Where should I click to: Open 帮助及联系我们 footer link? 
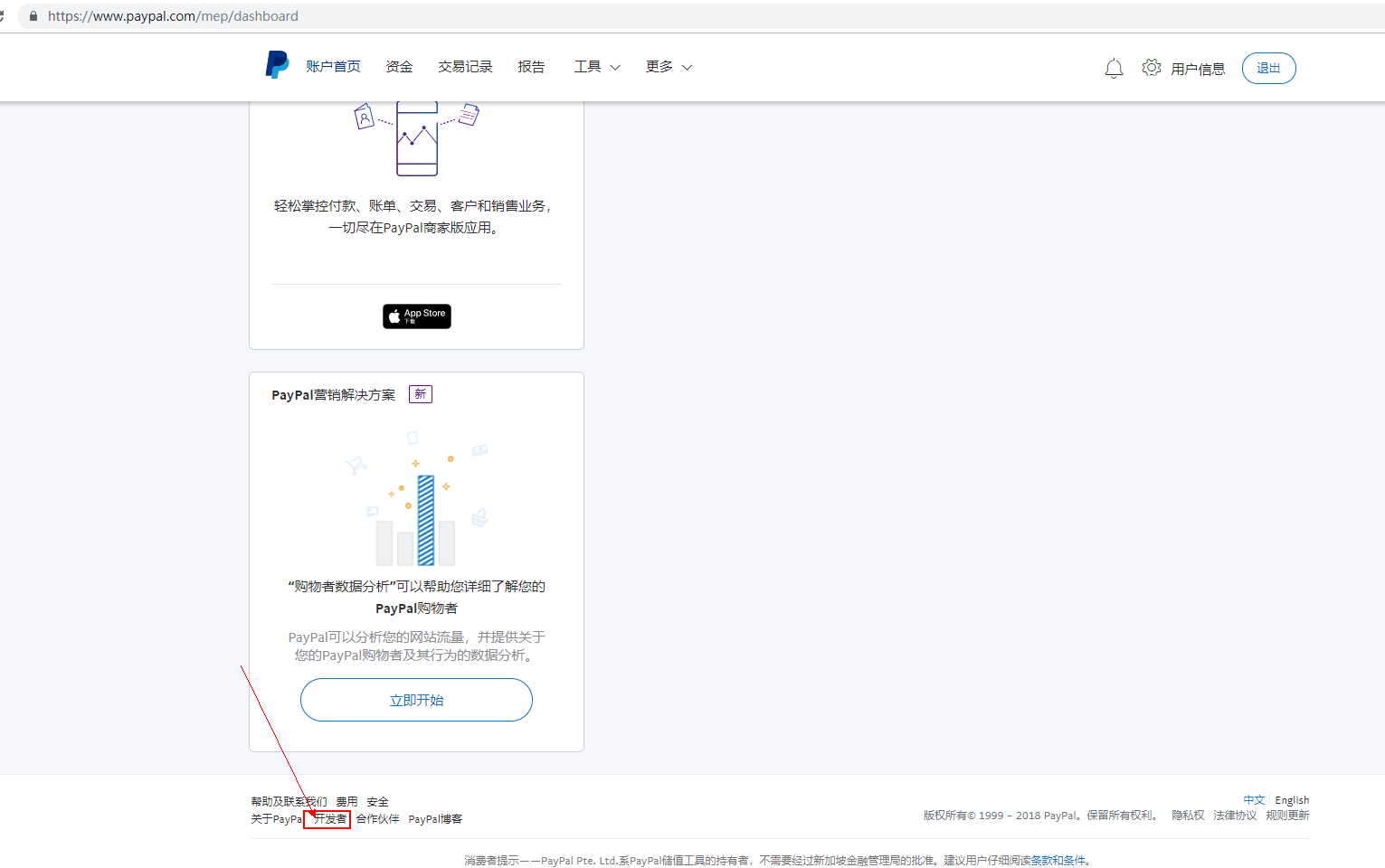pyautogui.click(x=289, y=802)
